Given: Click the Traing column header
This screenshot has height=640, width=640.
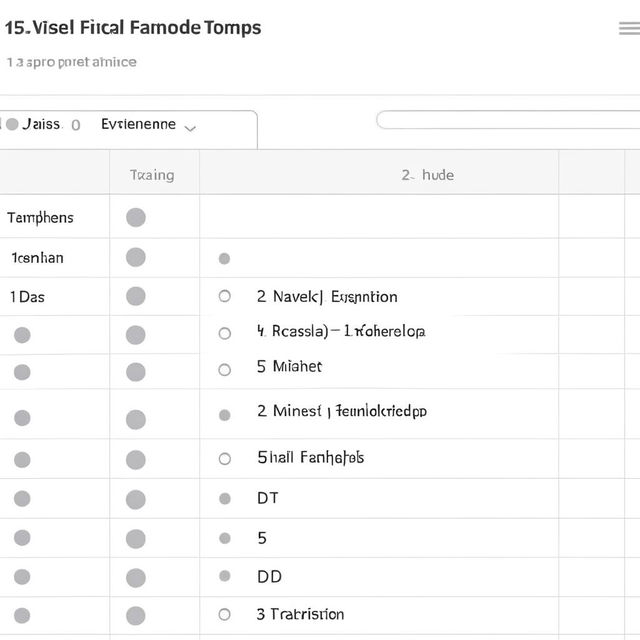Looking at the screenshot, I should click(152, 175).
